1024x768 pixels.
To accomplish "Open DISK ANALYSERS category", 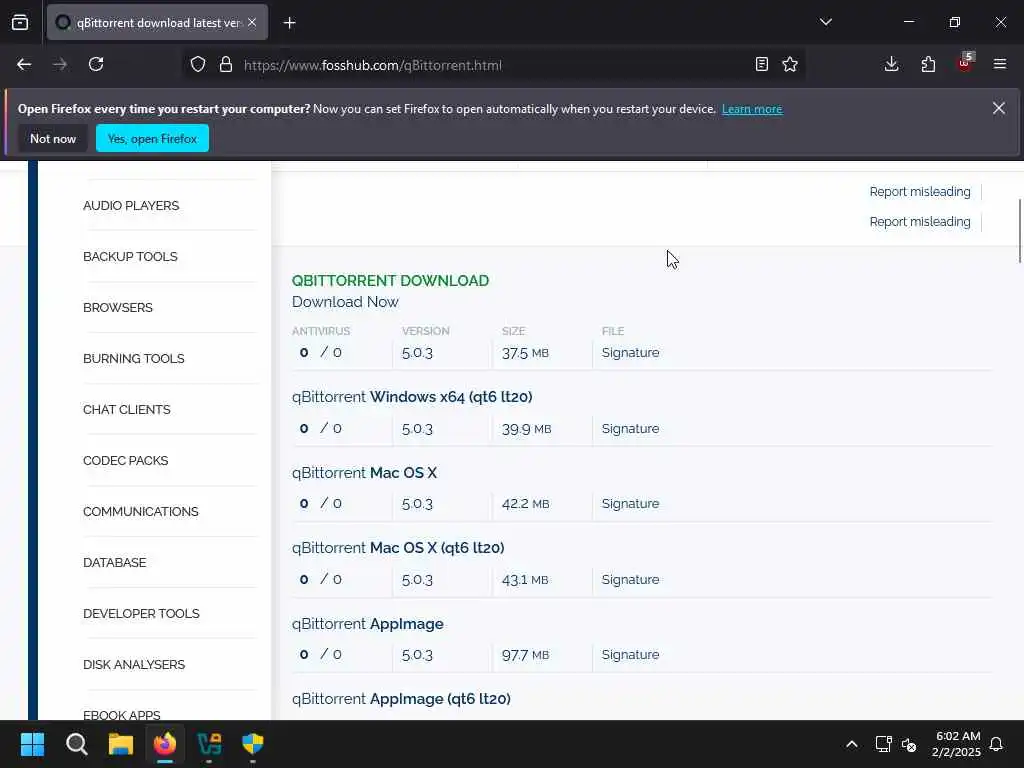I will [134, 664].
